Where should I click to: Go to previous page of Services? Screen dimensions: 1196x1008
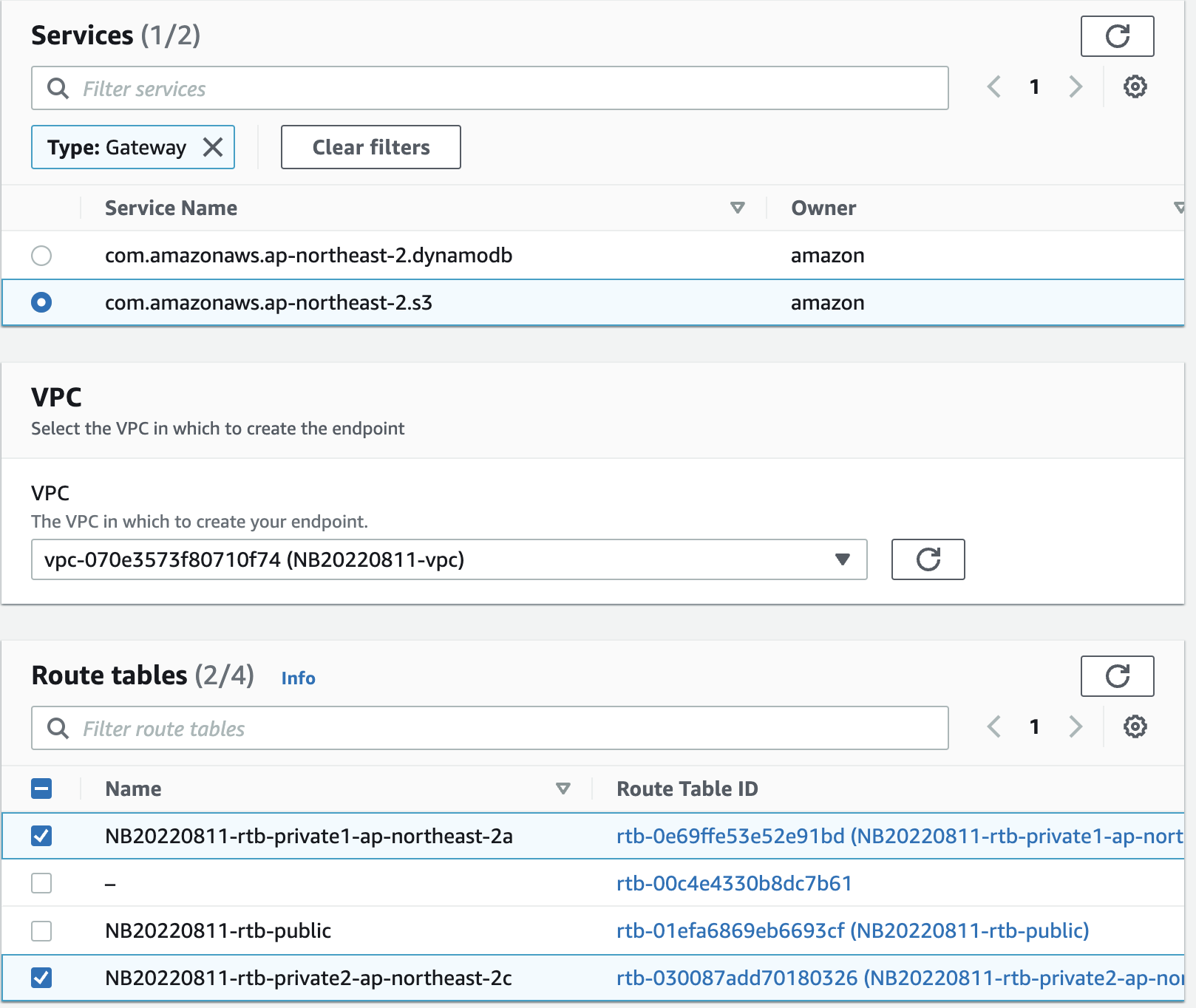[x=994, y=87]
